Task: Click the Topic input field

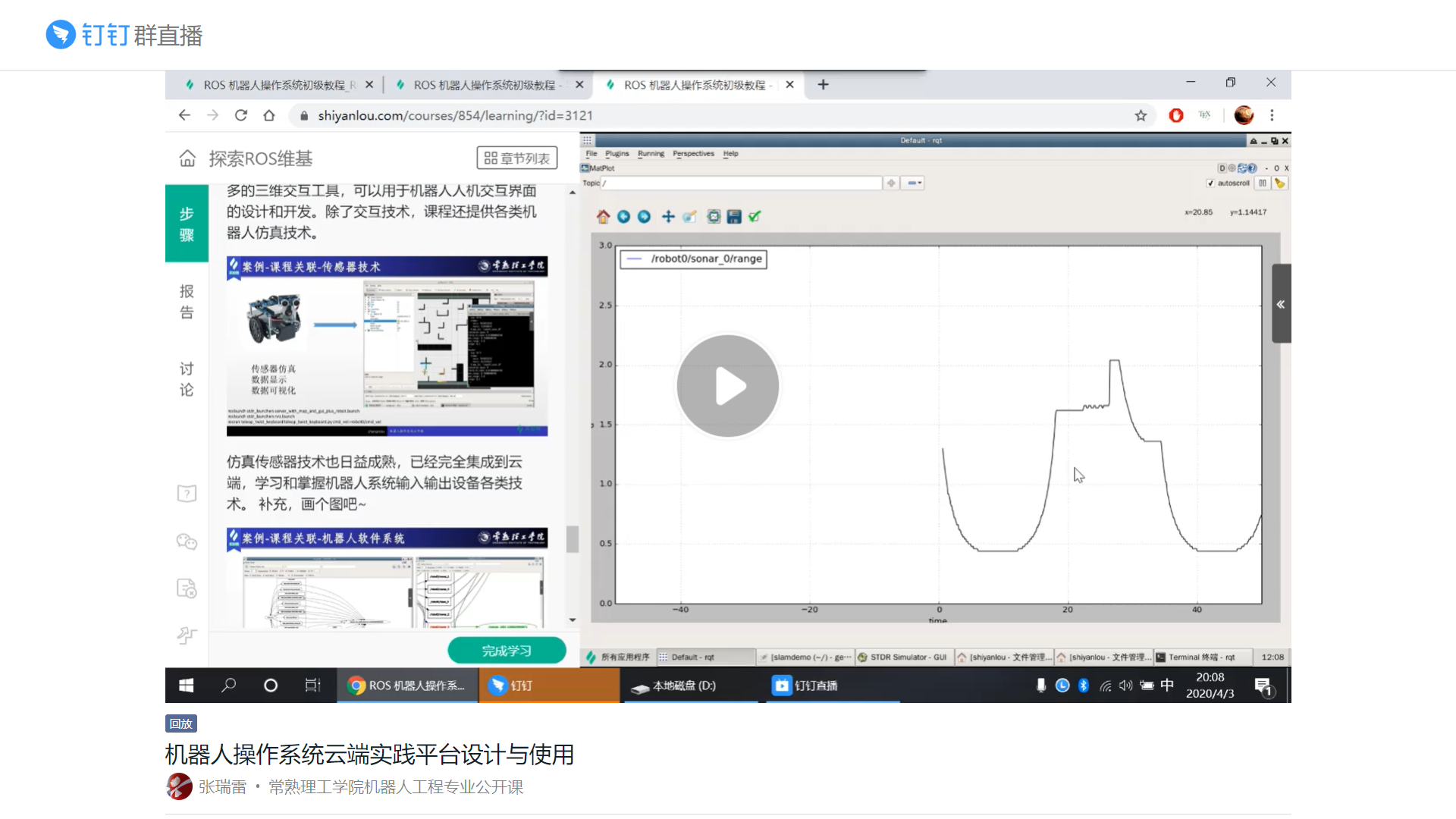Action: click(x=743, y=184)
